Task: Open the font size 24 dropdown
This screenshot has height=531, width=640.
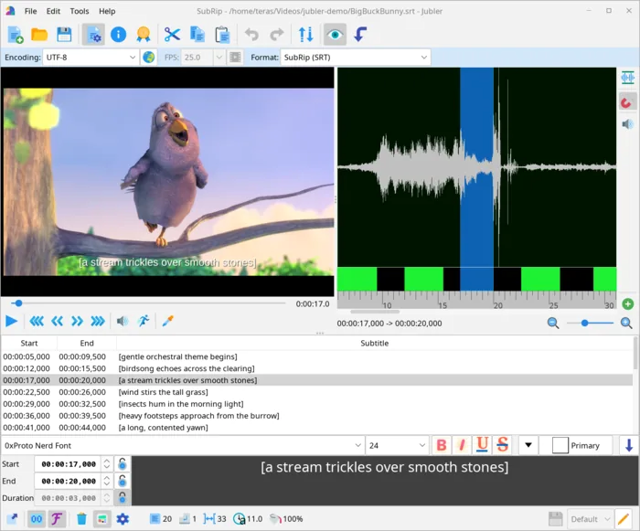Action: tap(397, 445)
